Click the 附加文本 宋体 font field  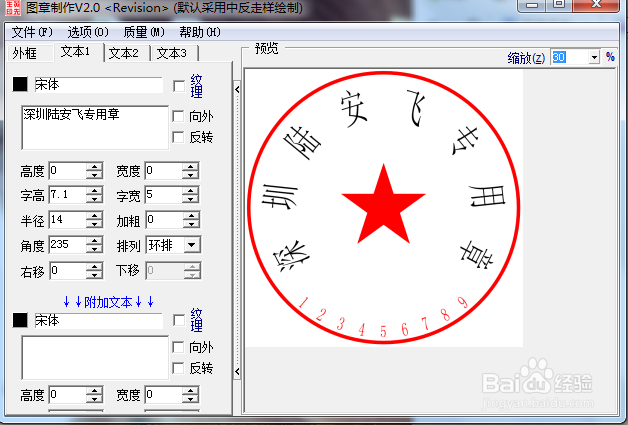click(x=99, y=320)
